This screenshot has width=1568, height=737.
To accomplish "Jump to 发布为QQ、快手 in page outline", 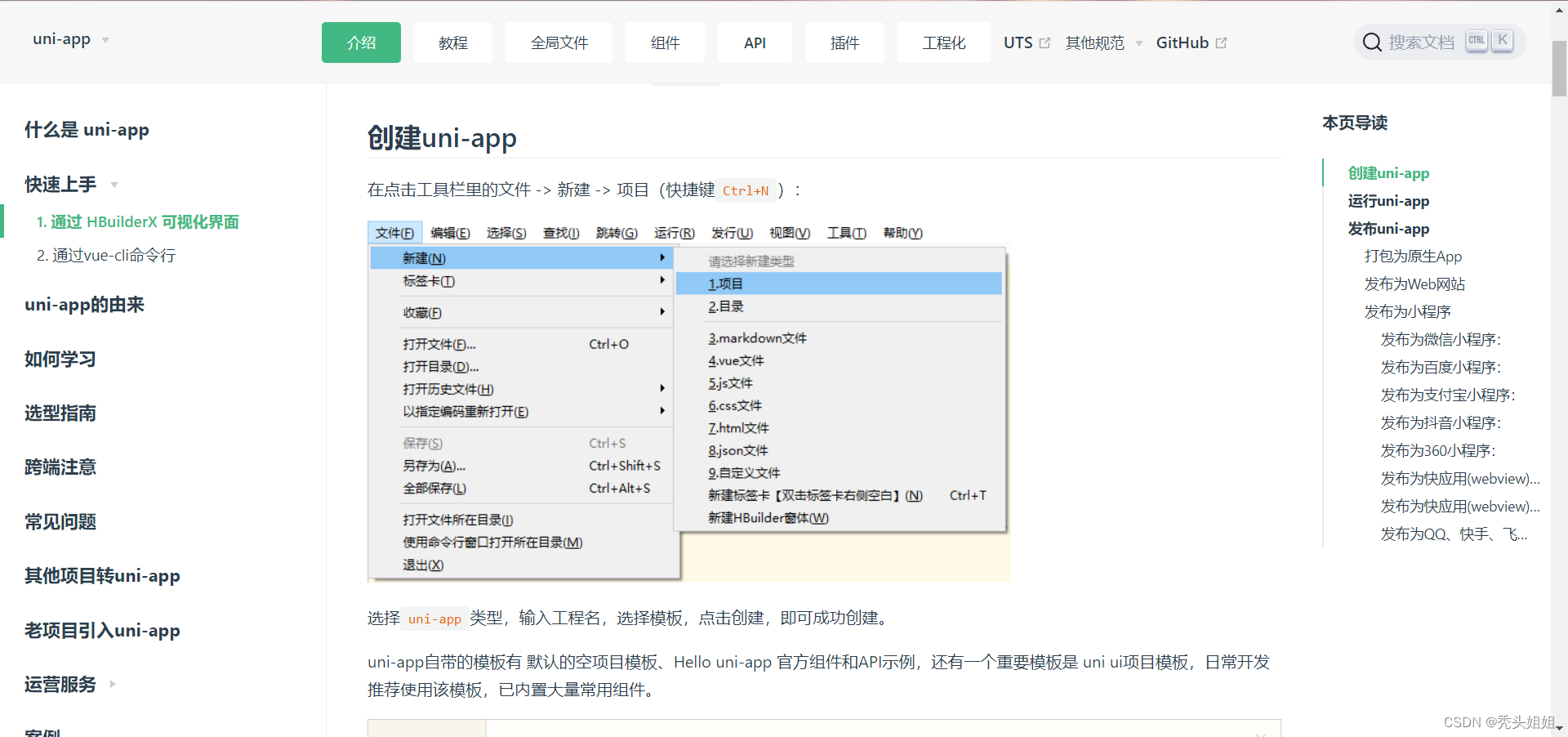I will [1454, 534].
